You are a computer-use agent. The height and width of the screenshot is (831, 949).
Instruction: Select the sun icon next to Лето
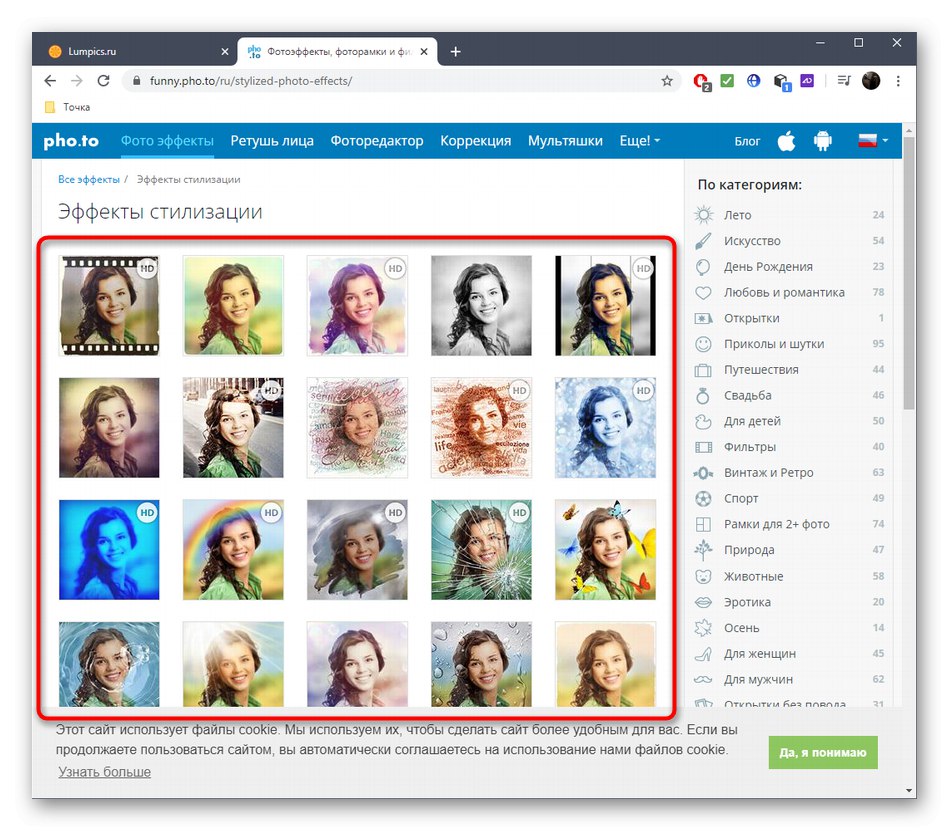click(x=703, y=215)
